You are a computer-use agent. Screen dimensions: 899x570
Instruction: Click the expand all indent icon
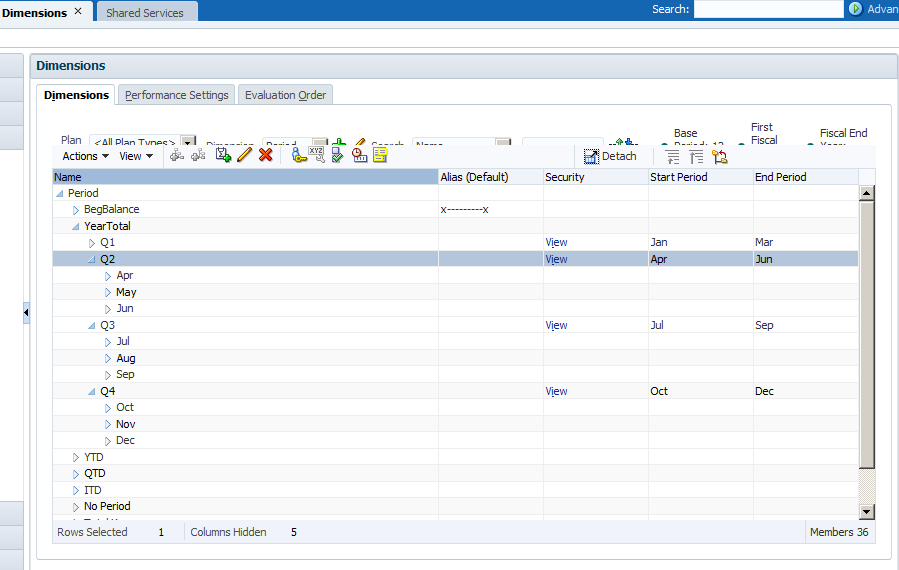tap(673, 157)
